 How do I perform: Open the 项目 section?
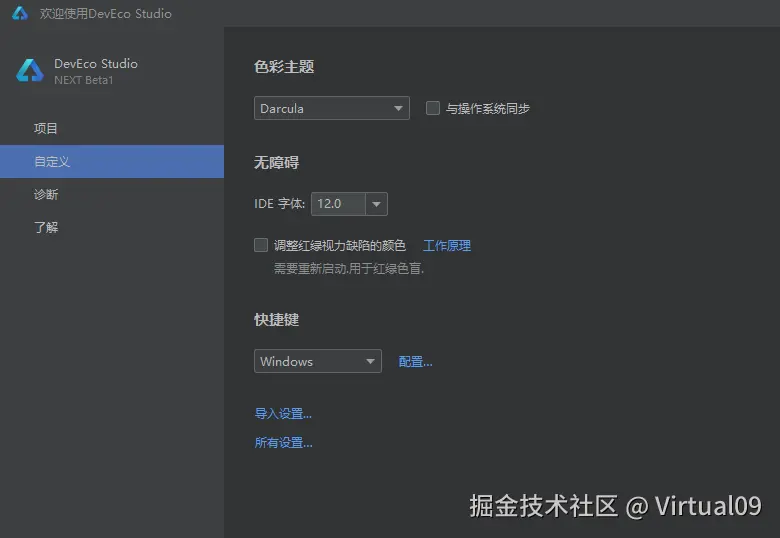(x=112, y=128)
